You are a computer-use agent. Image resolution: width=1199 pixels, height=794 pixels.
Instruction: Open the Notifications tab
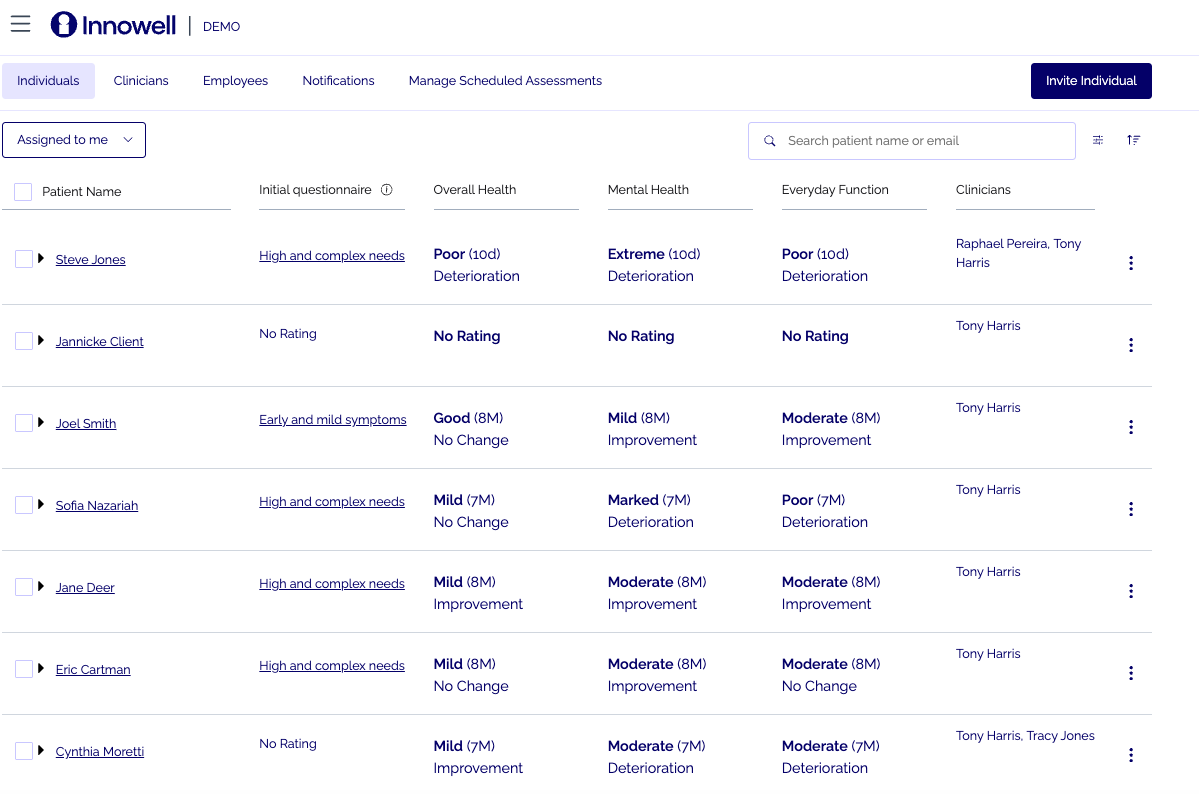338,81
